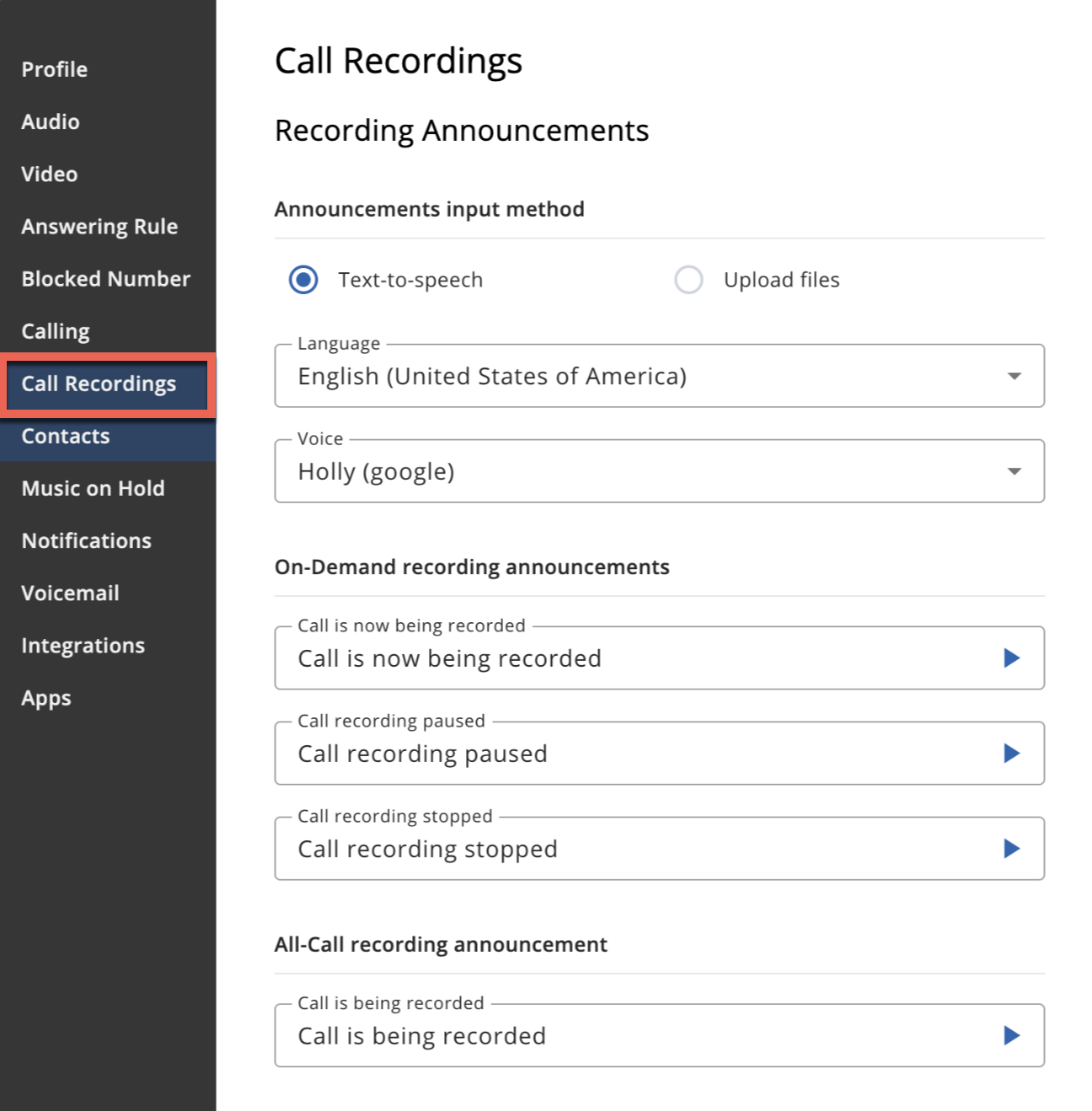Viewport: 1092px width, 1111px height.
Task: Open the Integrations section
Action: [83, 645]
